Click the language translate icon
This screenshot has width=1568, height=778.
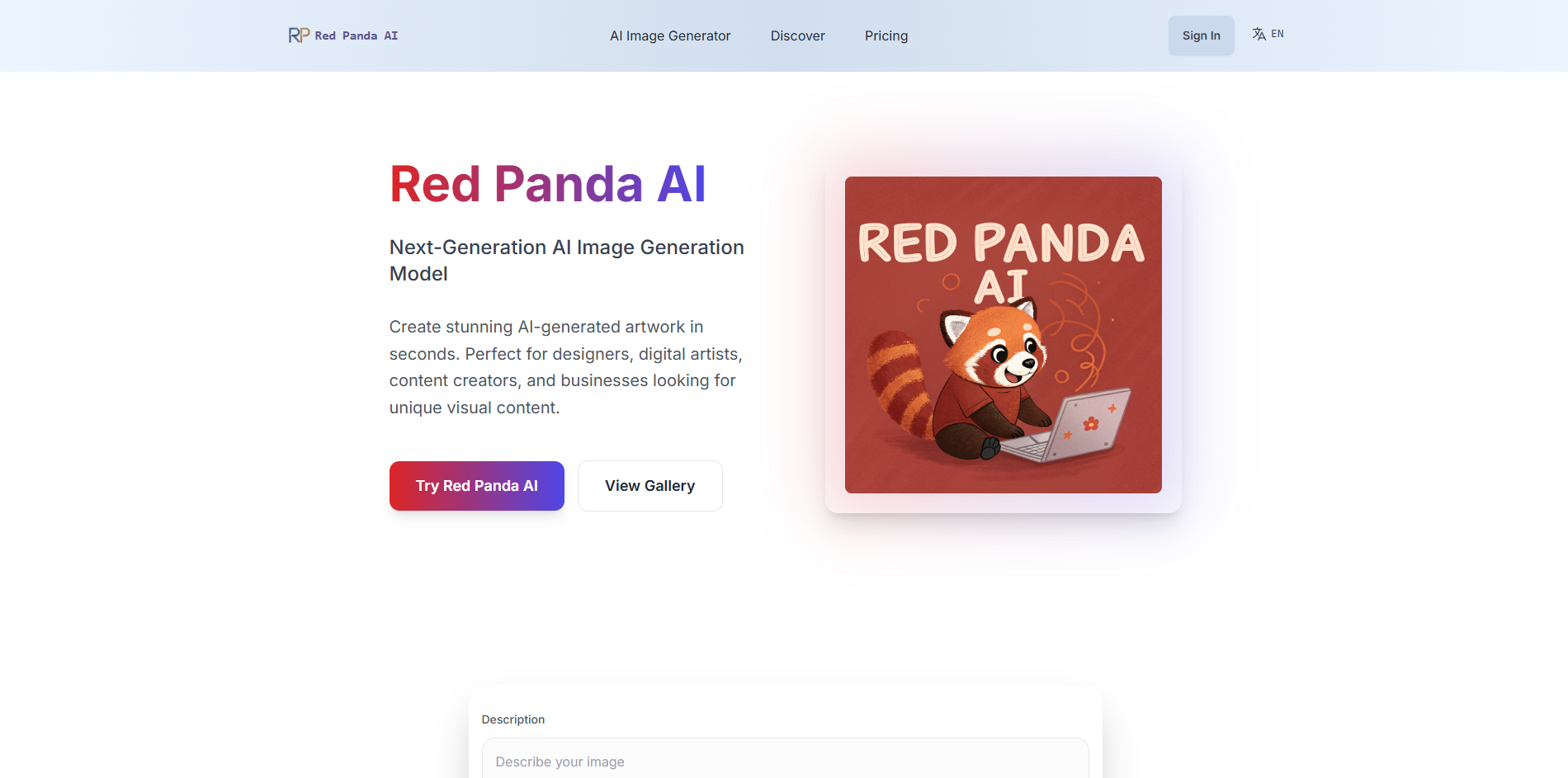(1259, 34)
